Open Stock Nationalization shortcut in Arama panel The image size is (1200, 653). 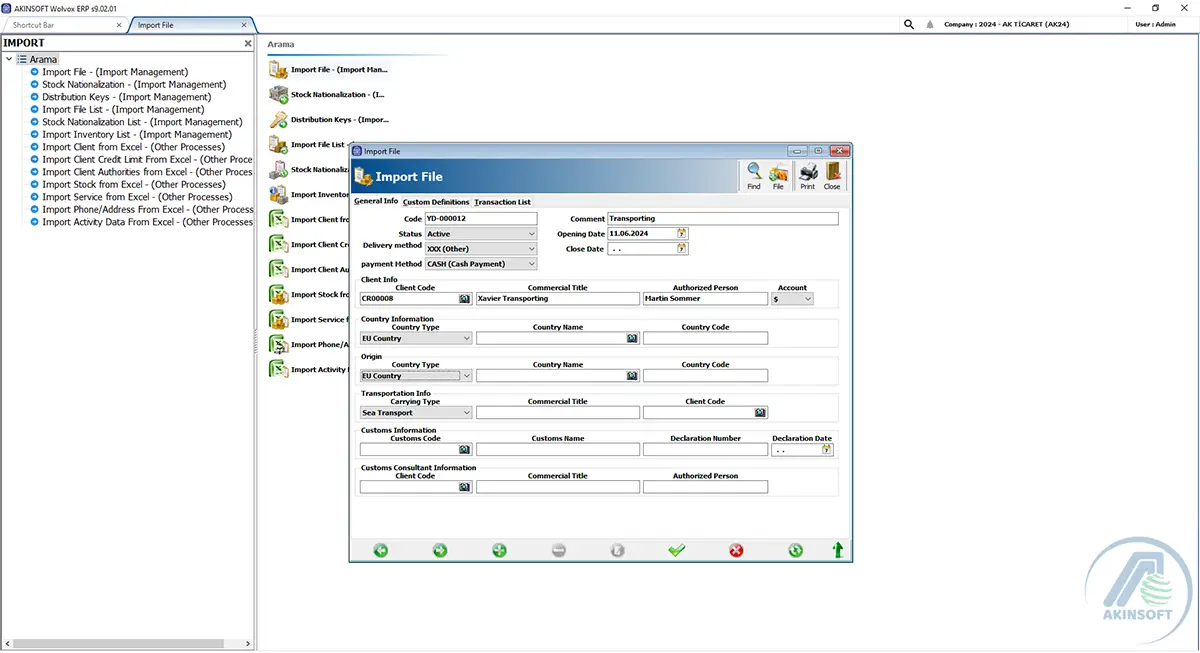coord(326,95)
